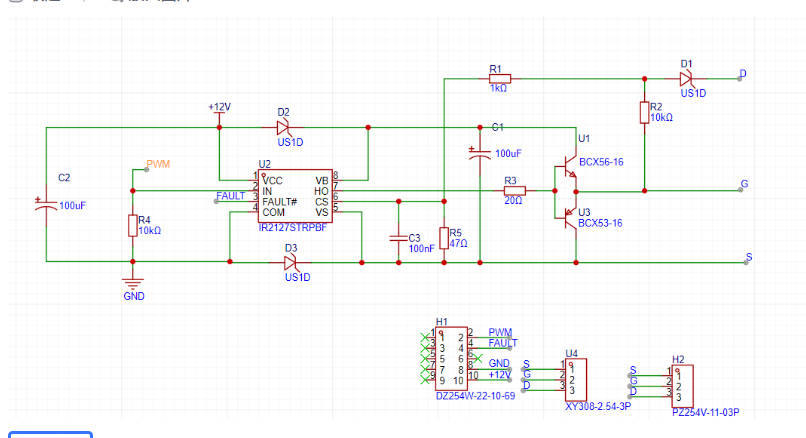Select the IR2127STRPBF driver chip U2
Image resolution: width=806 pixels, height=438 pixels.
coord(295,195)
